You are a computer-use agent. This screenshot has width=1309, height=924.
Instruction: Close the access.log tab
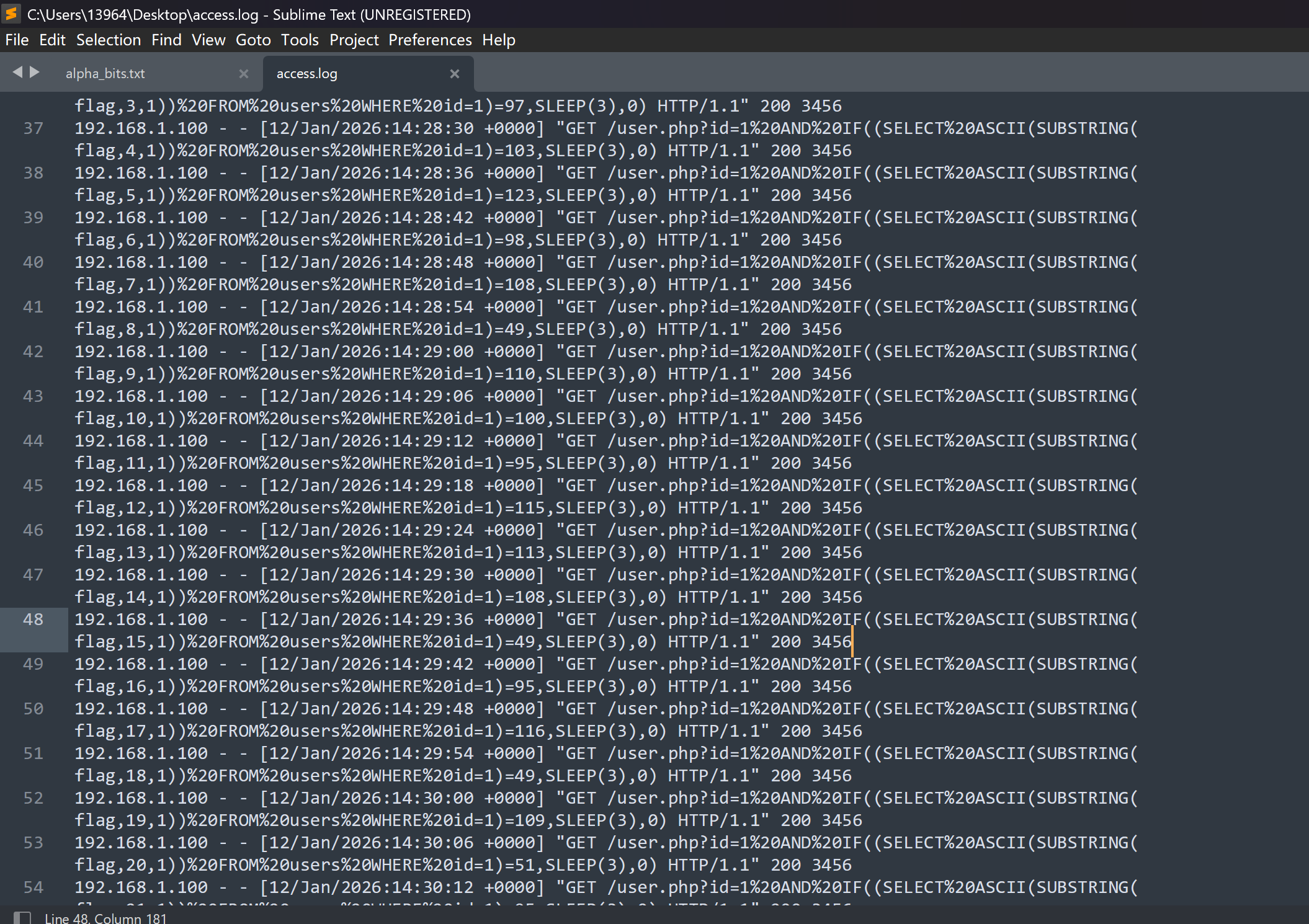click(454, 74)
